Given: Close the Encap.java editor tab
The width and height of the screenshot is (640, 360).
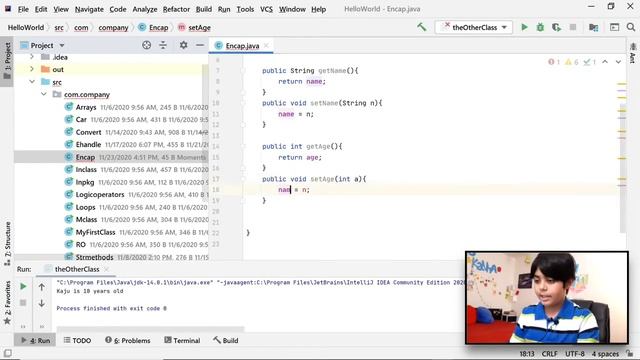Looking at the screenshot, I should (x=266, y=46).
